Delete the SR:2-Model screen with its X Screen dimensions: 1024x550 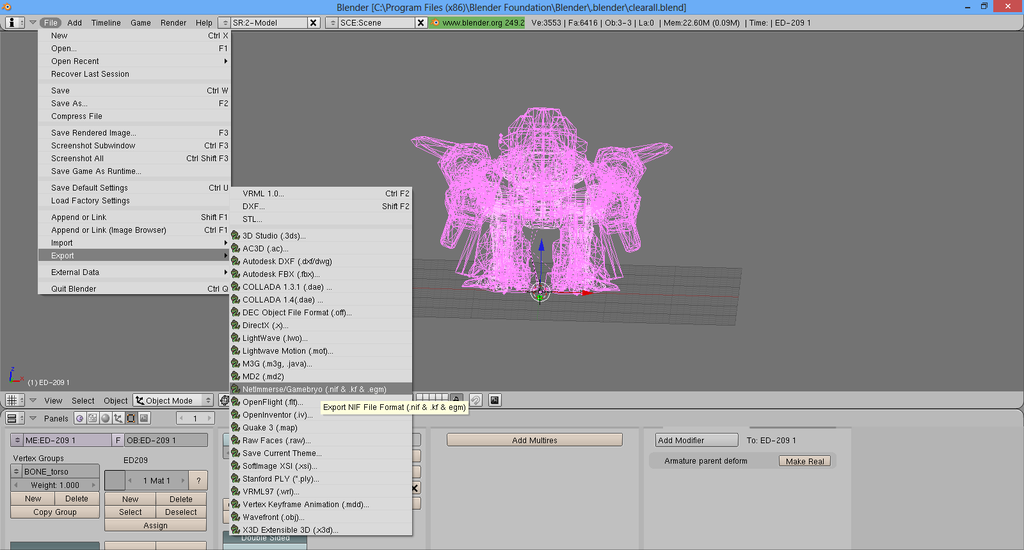(313, 23)
